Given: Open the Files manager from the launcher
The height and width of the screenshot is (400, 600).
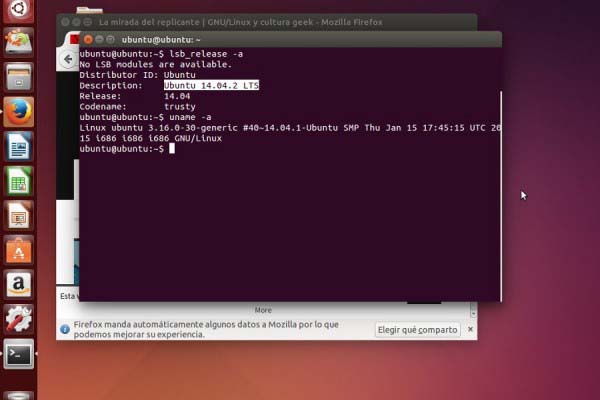Looking at the screenshot, I should click(x=18, y=77).
